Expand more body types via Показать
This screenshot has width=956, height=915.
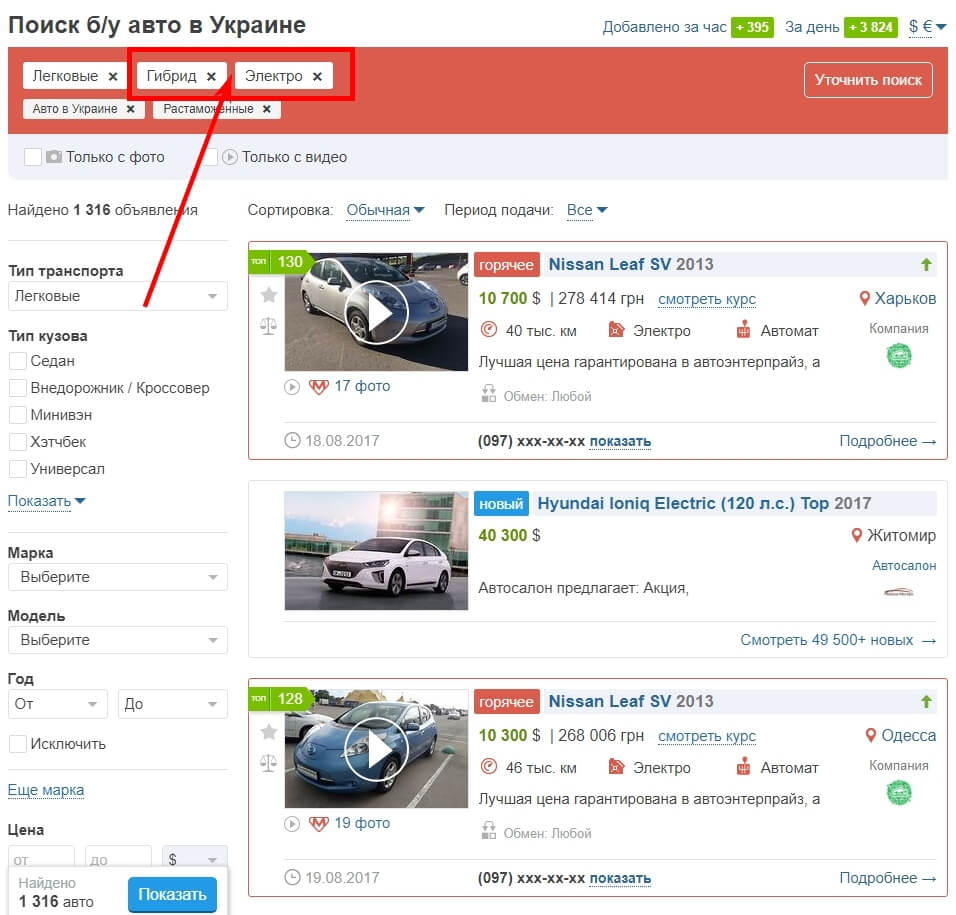click(46, 501)
